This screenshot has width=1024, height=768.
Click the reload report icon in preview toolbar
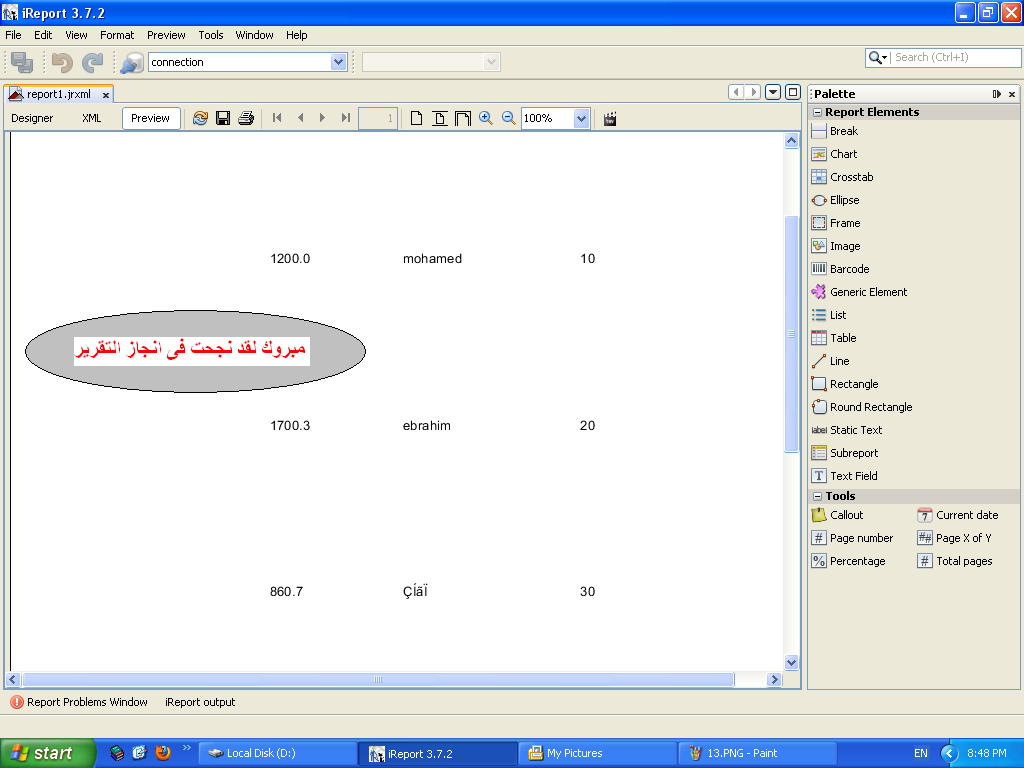(200, 118)
